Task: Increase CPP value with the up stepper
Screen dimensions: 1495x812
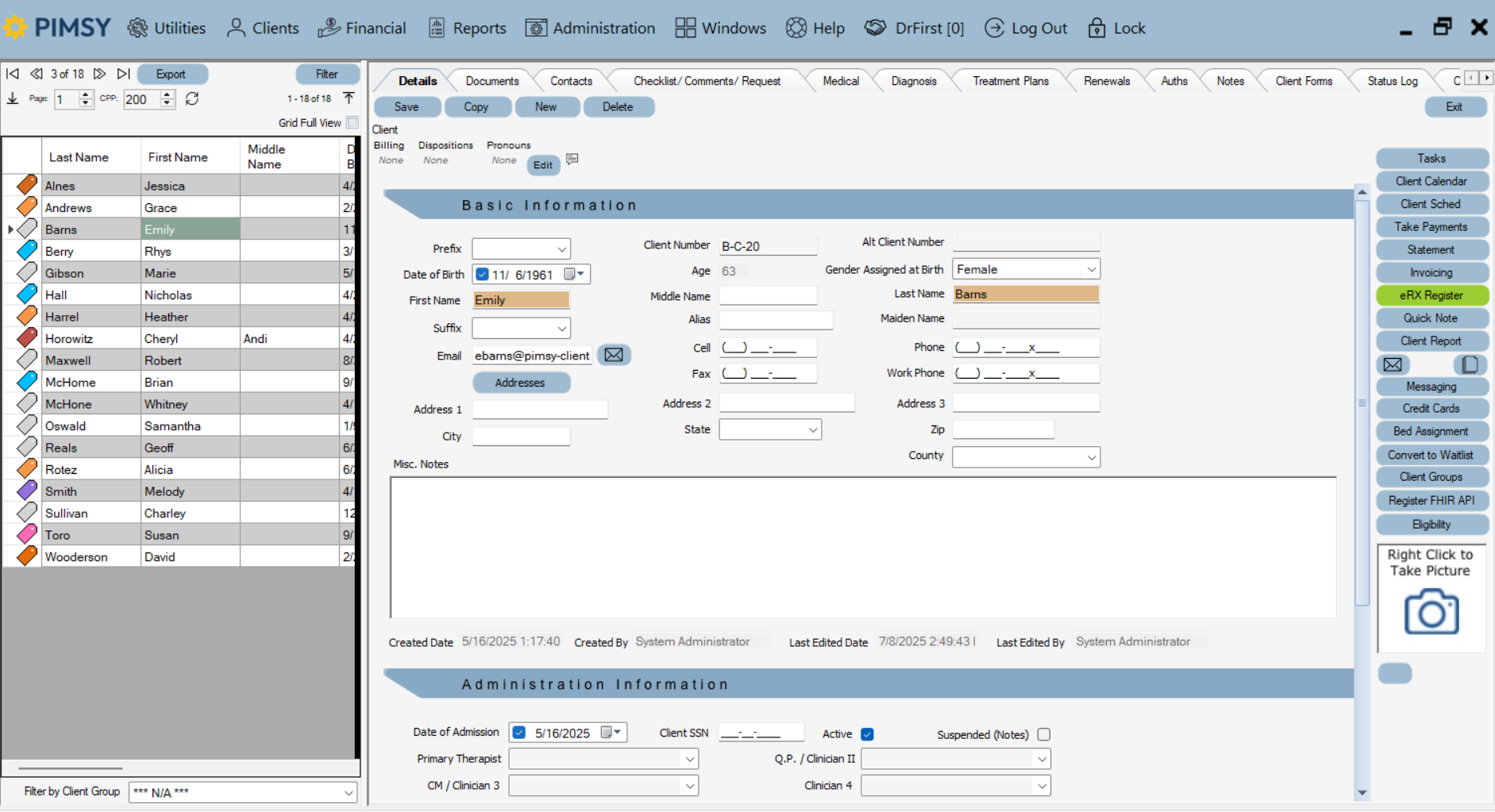Action: pyautogui.click(x=166, y=95)
